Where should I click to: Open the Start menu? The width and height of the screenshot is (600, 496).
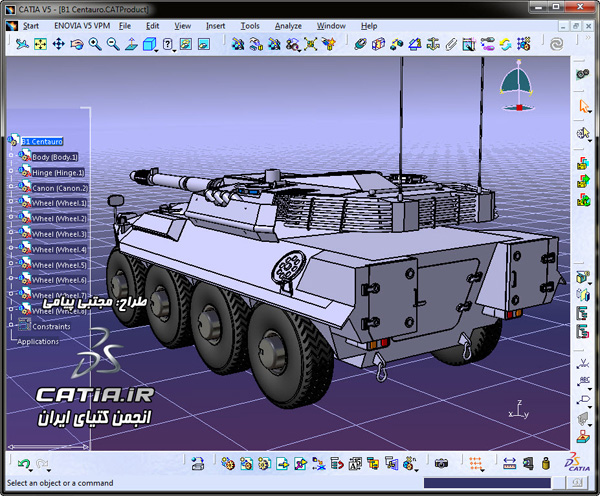tap(31, 26)
